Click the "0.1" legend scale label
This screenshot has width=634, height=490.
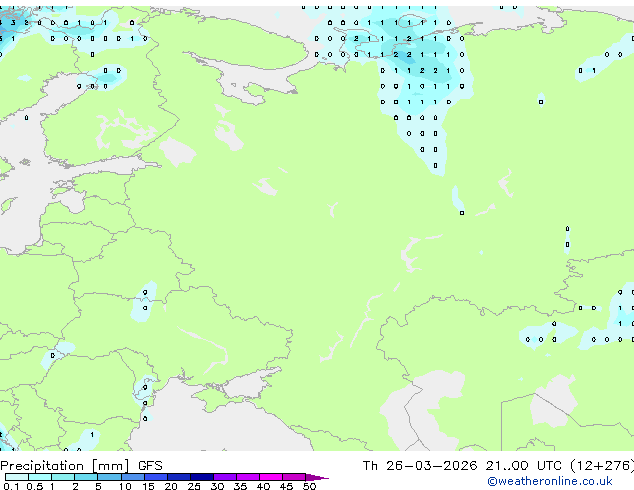[11, 486]
